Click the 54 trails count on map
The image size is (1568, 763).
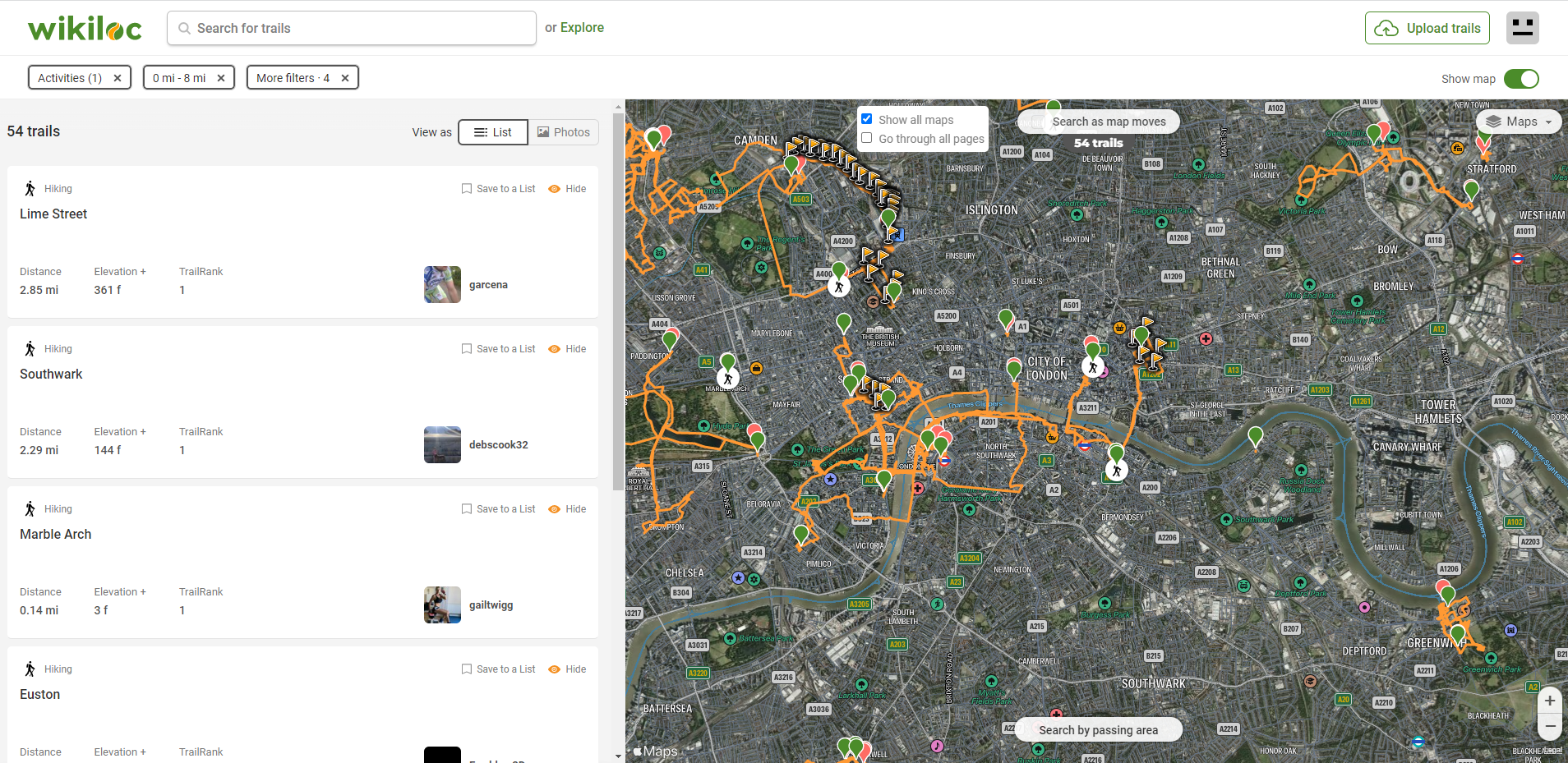(1098, 143)
